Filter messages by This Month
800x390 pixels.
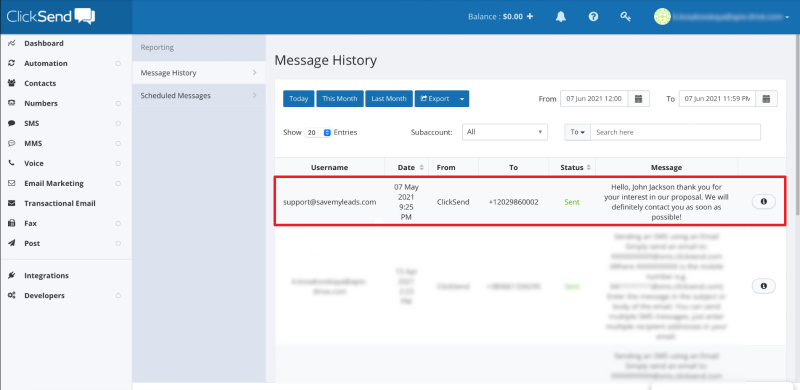tap(340, 99)
